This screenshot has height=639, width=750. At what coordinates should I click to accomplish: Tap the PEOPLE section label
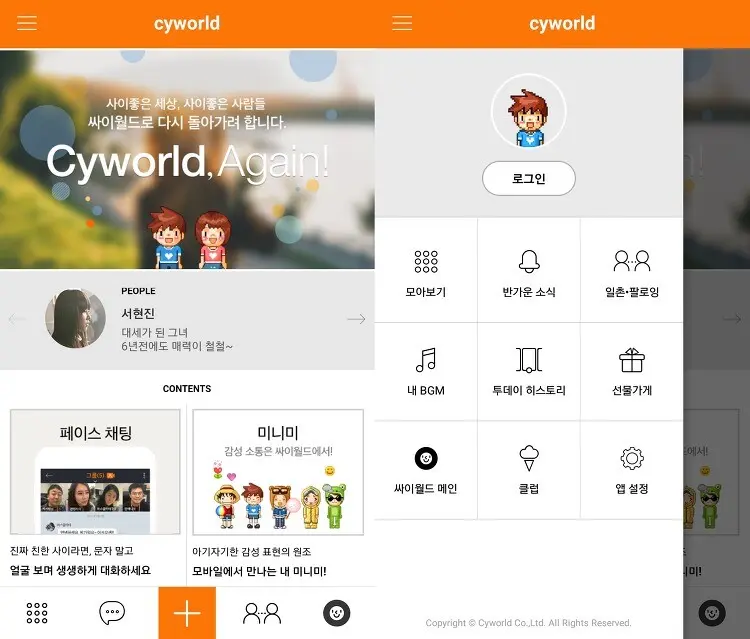(x=138, y=291)
